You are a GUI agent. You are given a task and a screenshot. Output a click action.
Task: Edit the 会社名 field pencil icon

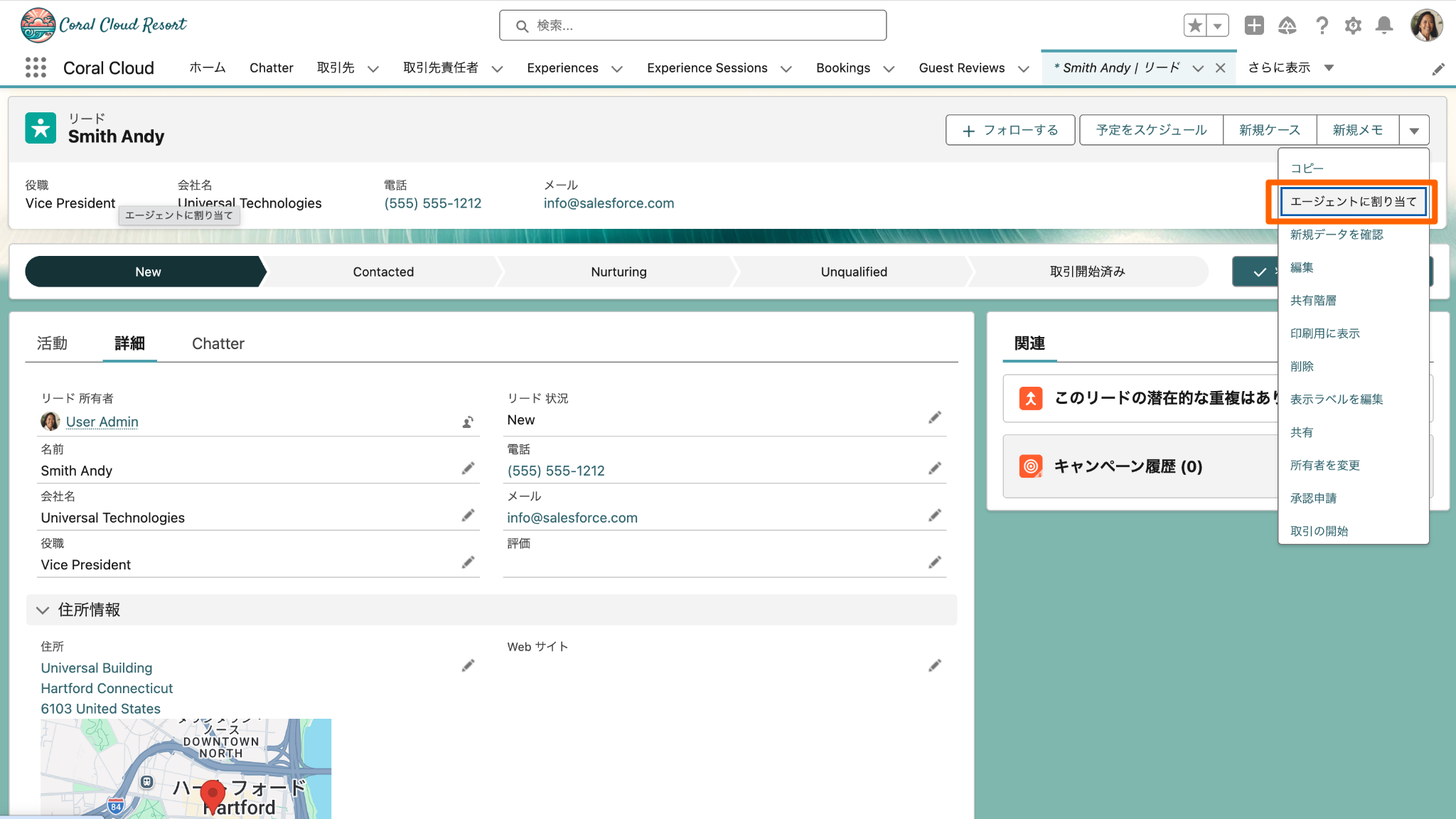pos(468,515)
